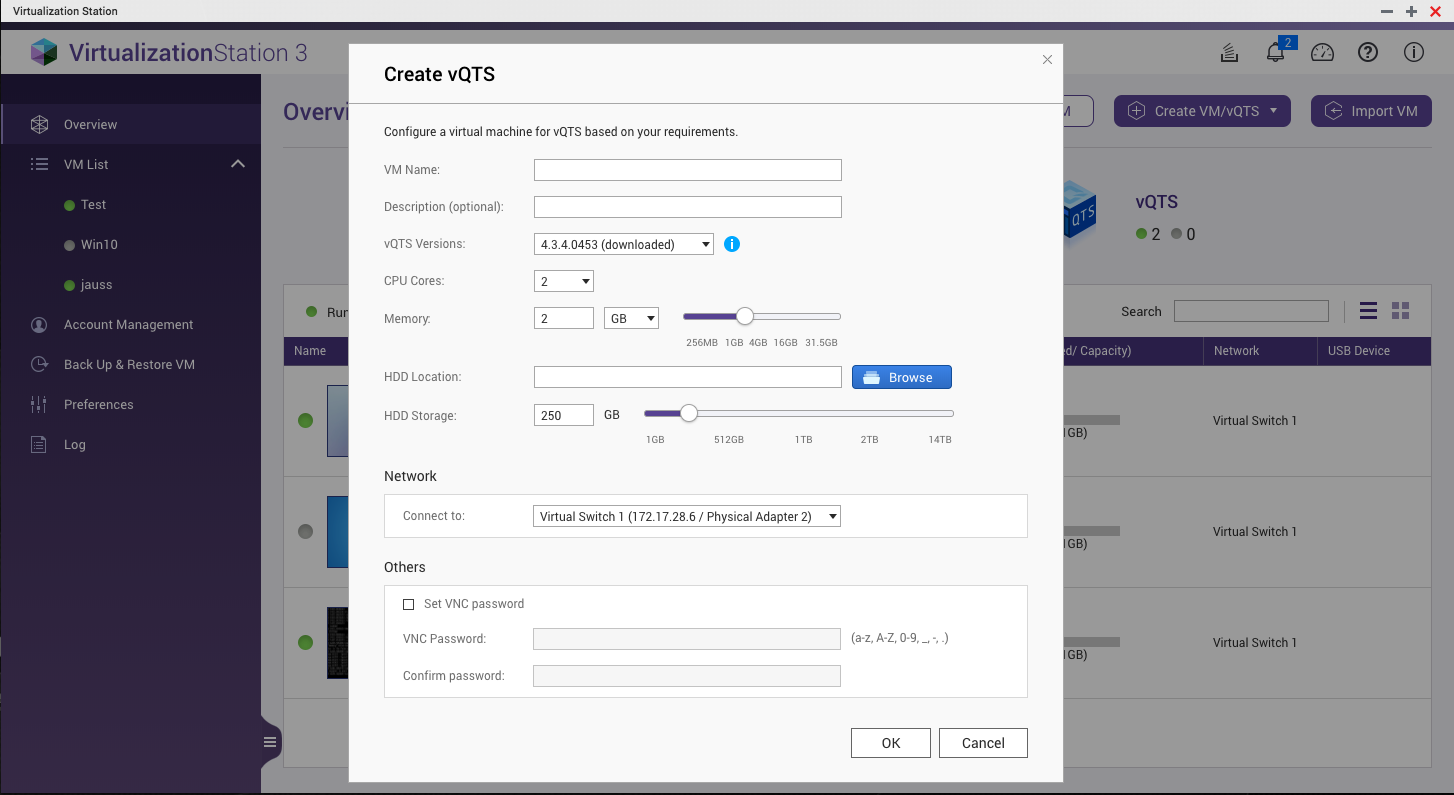Click Cancel in the dialog

coord(983,743)
